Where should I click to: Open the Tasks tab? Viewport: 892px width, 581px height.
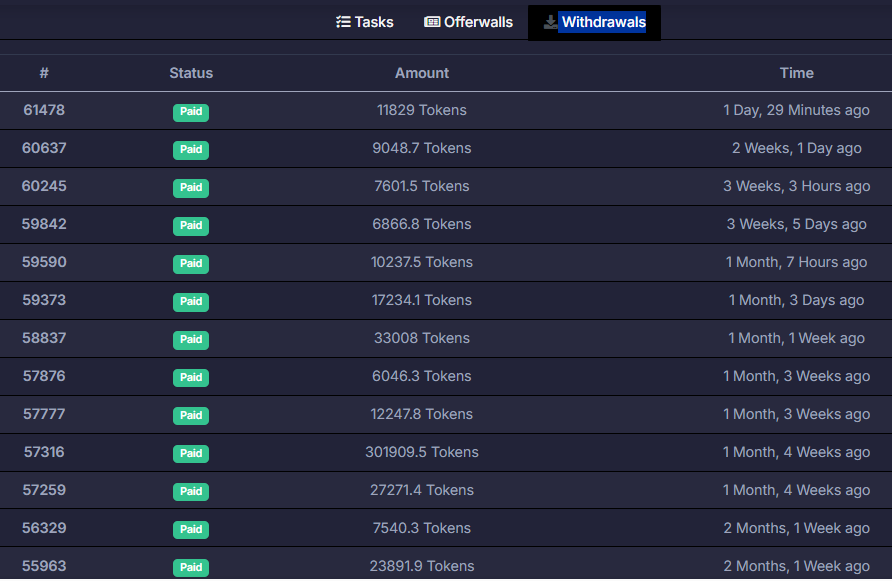tap(365, 22)
